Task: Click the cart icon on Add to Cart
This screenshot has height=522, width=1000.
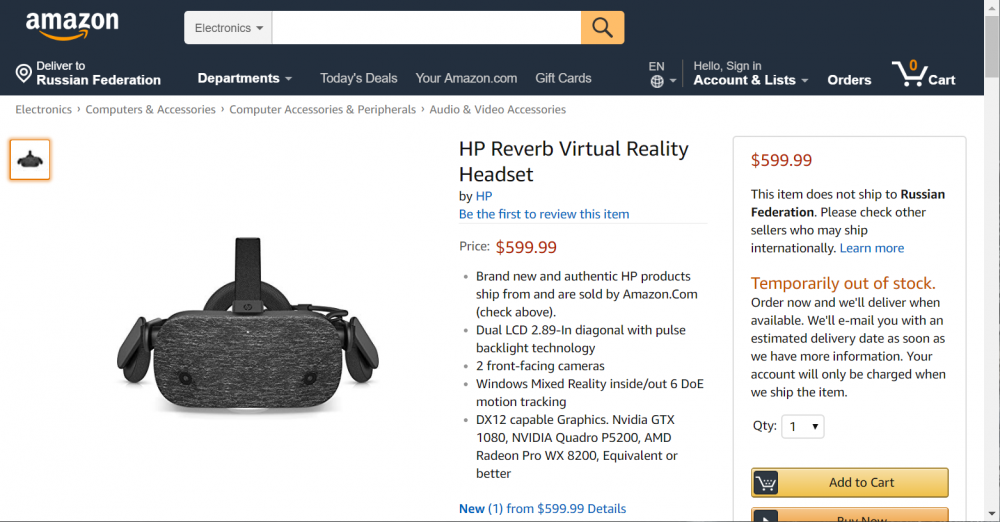Action: 766,483
